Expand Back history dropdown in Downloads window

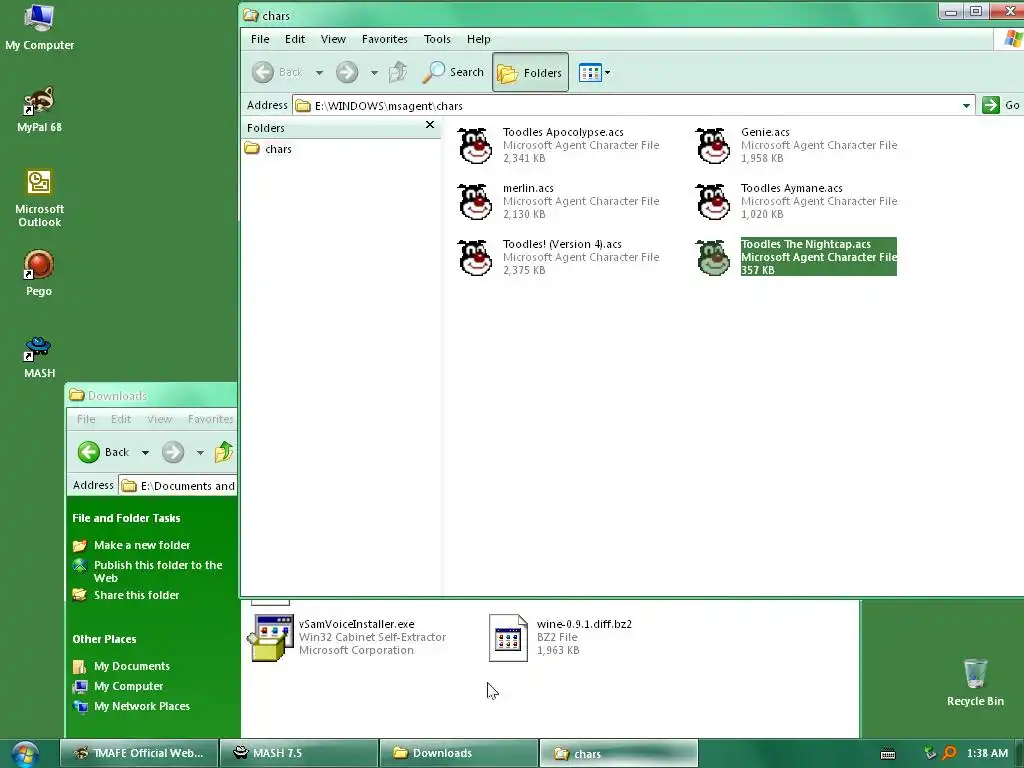146,452
